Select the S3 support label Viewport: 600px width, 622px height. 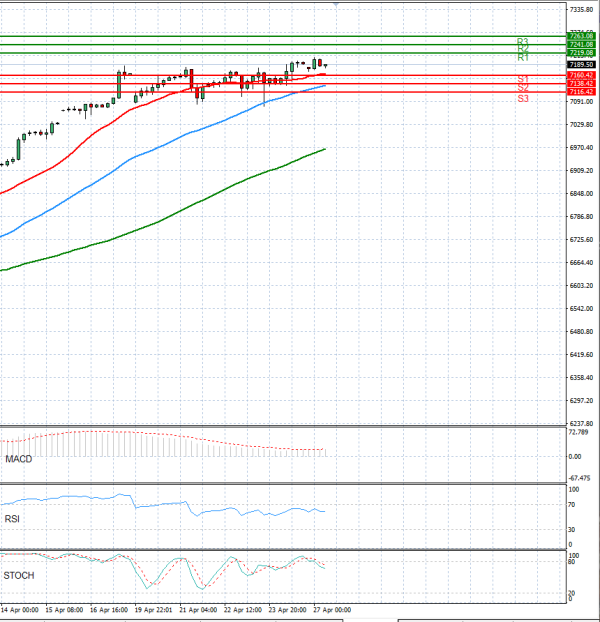[x=522, y=98]
